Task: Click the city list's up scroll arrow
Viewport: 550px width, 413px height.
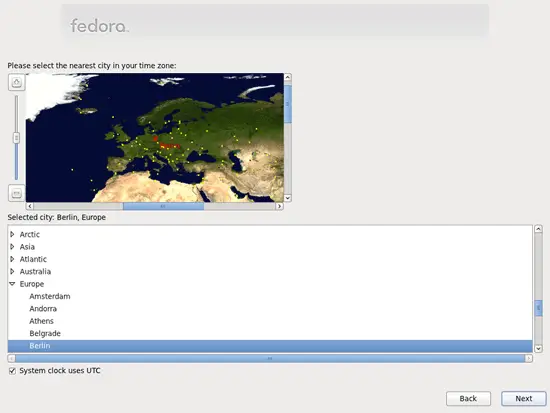Action: [538, 229]
